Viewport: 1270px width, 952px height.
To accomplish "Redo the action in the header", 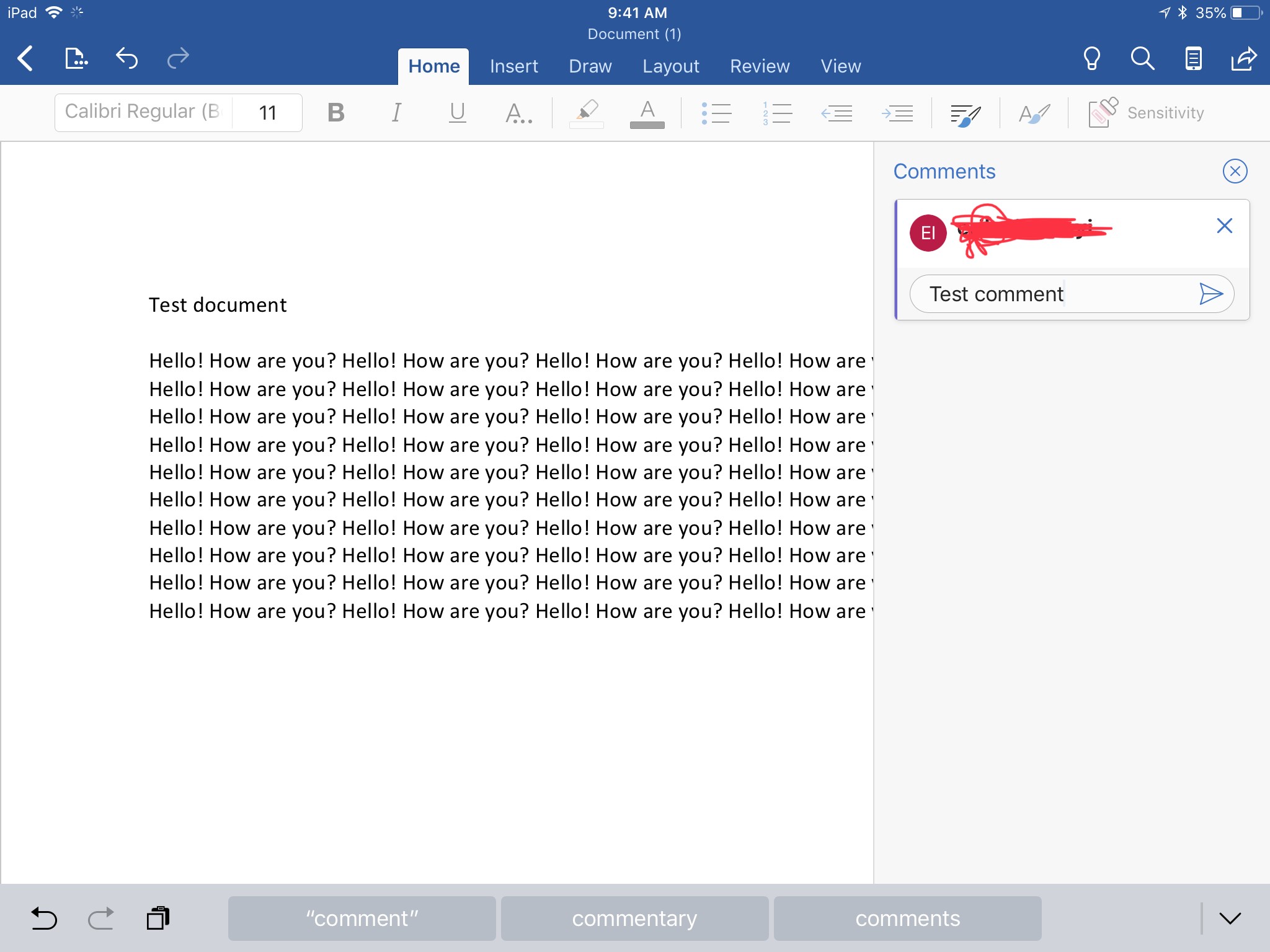I will pos(178,59).
